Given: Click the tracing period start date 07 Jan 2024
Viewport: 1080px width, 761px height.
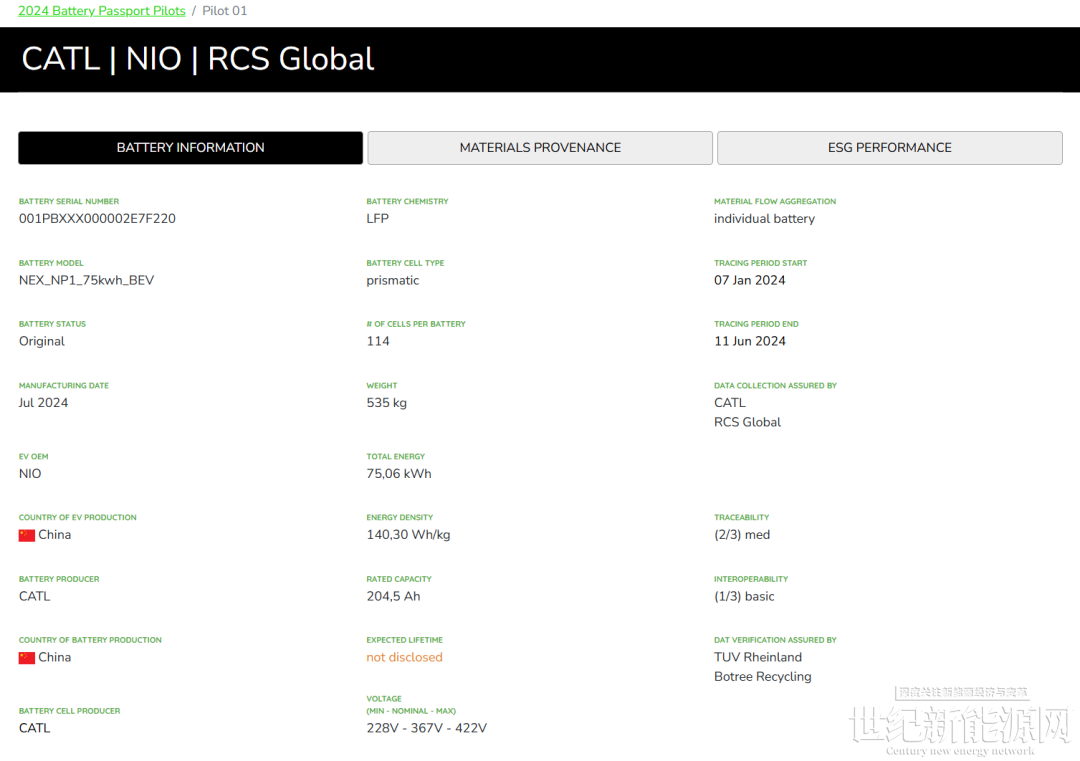Looking at the screenshot, I should click(x=749, y=281).
